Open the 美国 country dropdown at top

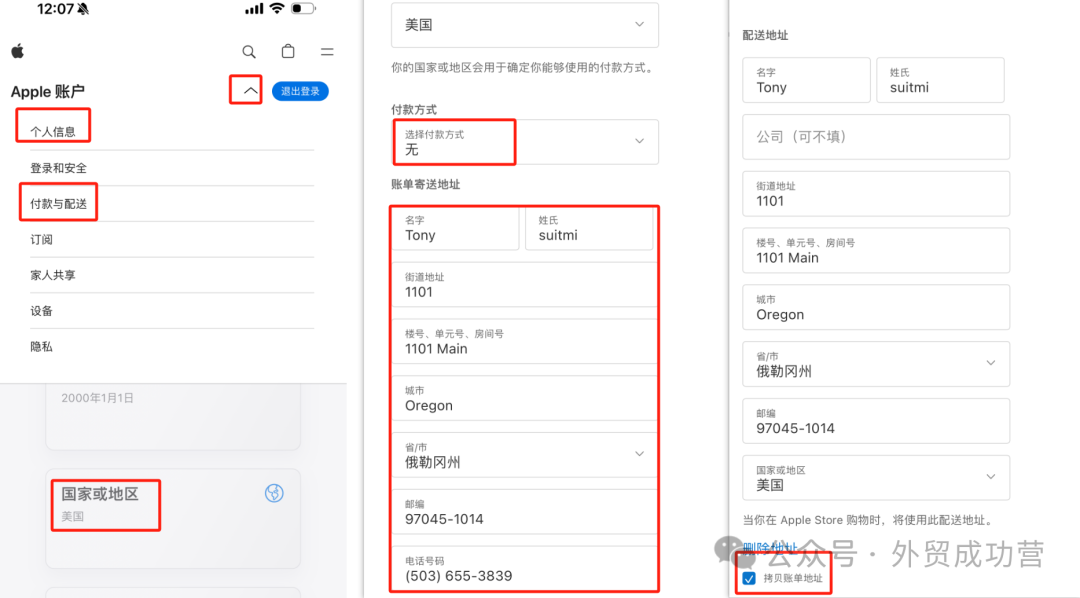(525, 25)
